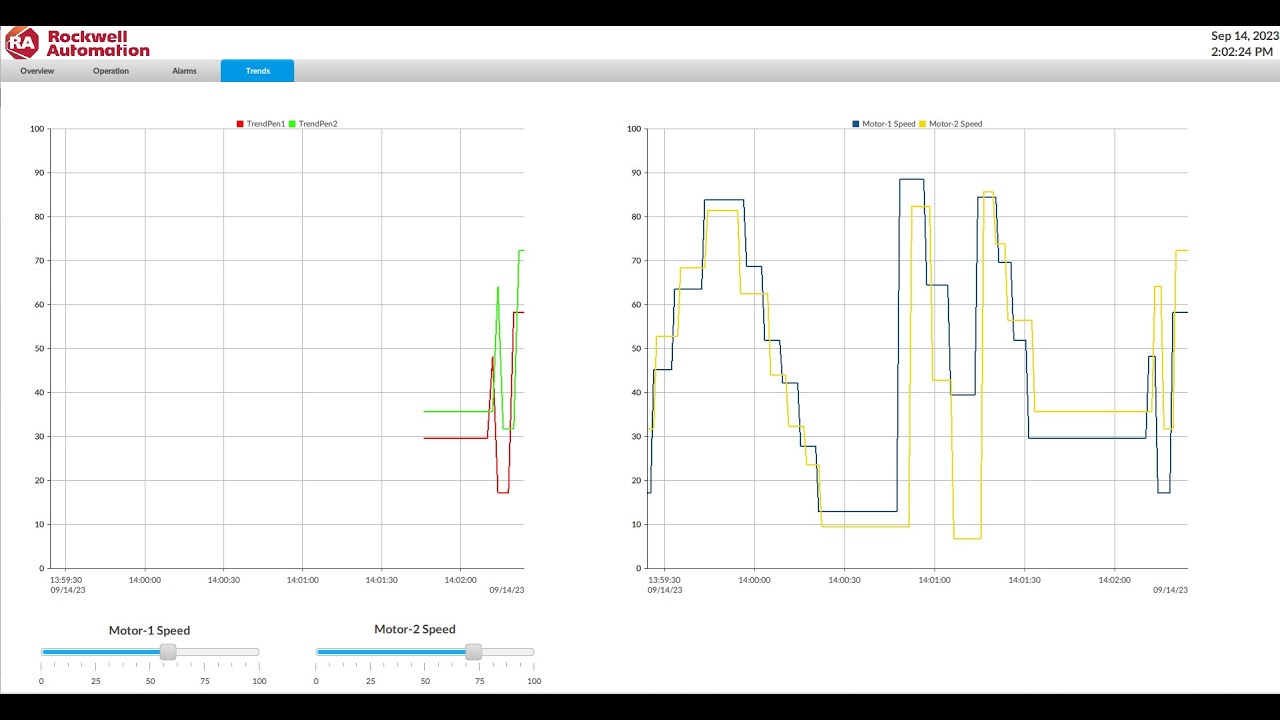The height and width of the screenshot is (720, 1280).
Task: Toggle Motor-1 Speed blue legend swatch
Action: point(856,124)
